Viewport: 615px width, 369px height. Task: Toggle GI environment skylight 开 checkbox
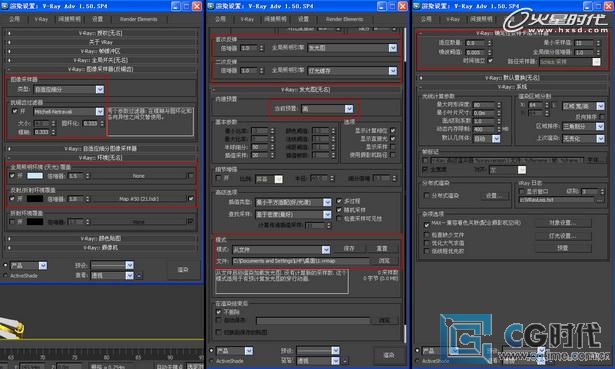pos(13,176)
